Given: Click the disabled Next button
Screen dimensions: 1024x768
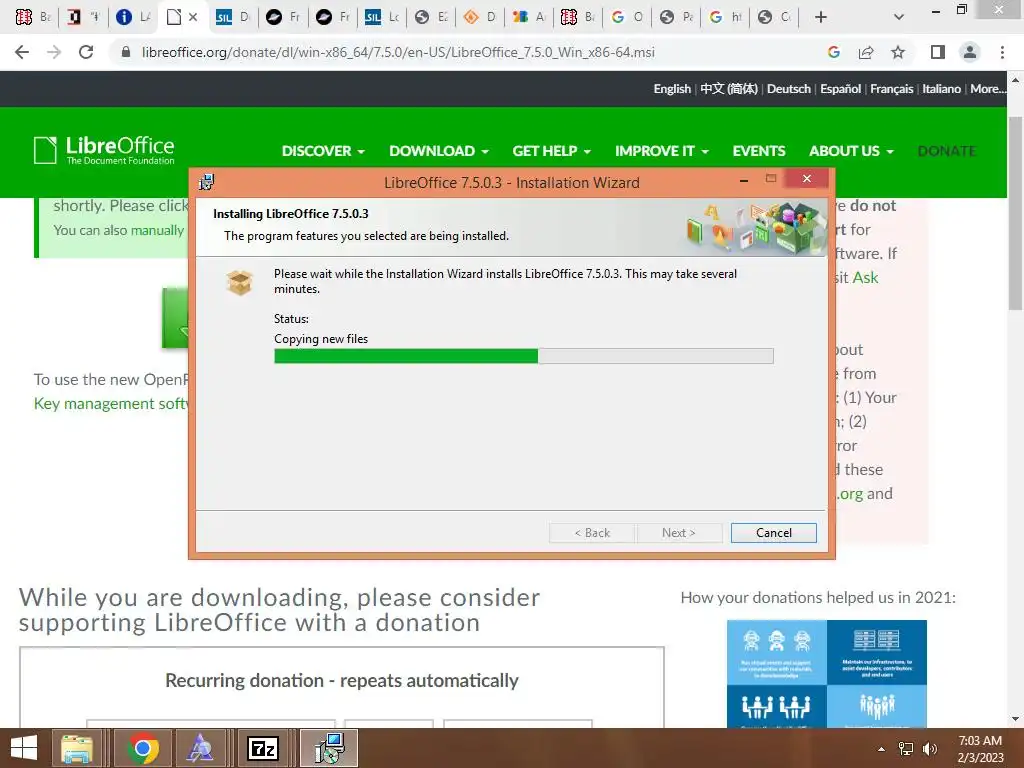Looking at the screenshot, I should pos(679,533).
